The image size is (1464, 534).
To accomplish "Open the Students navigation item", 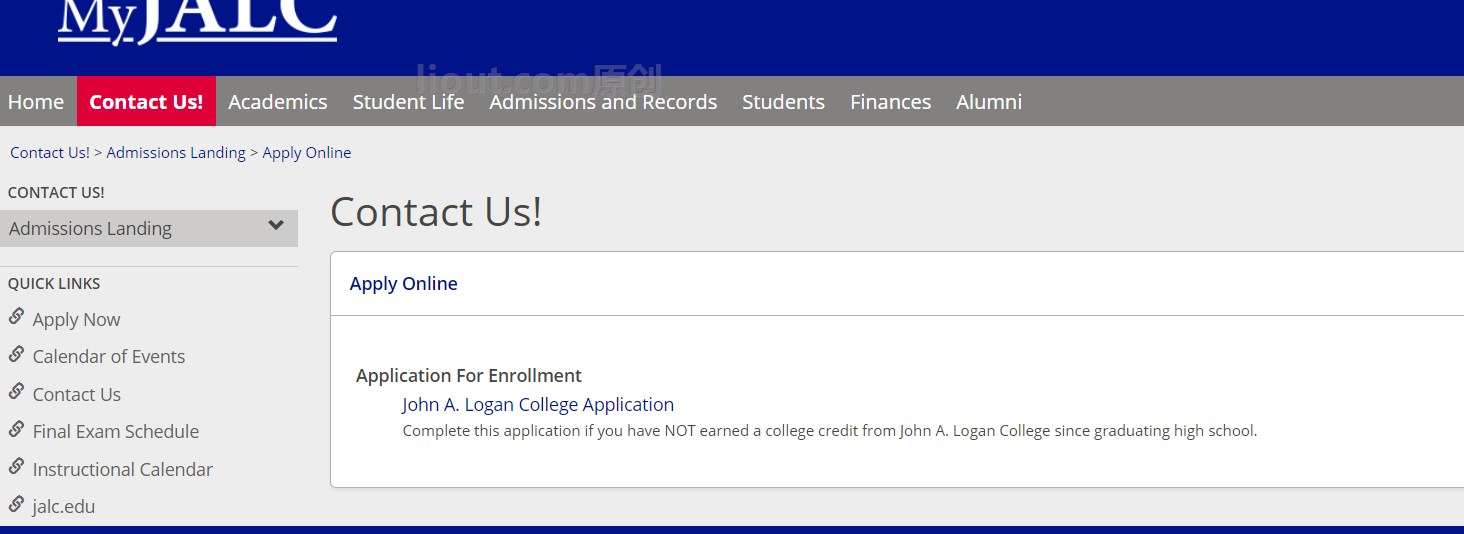I will click(783, 102).
